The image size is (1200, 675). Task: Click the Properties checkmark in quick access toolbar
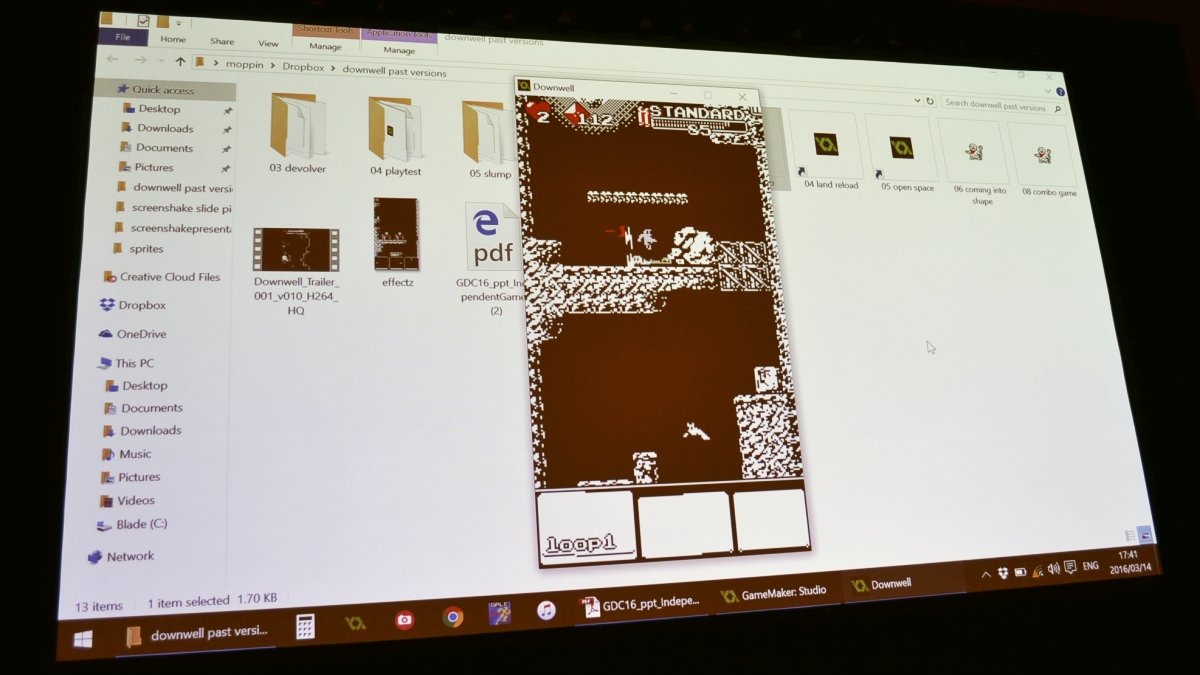point(144,20)
